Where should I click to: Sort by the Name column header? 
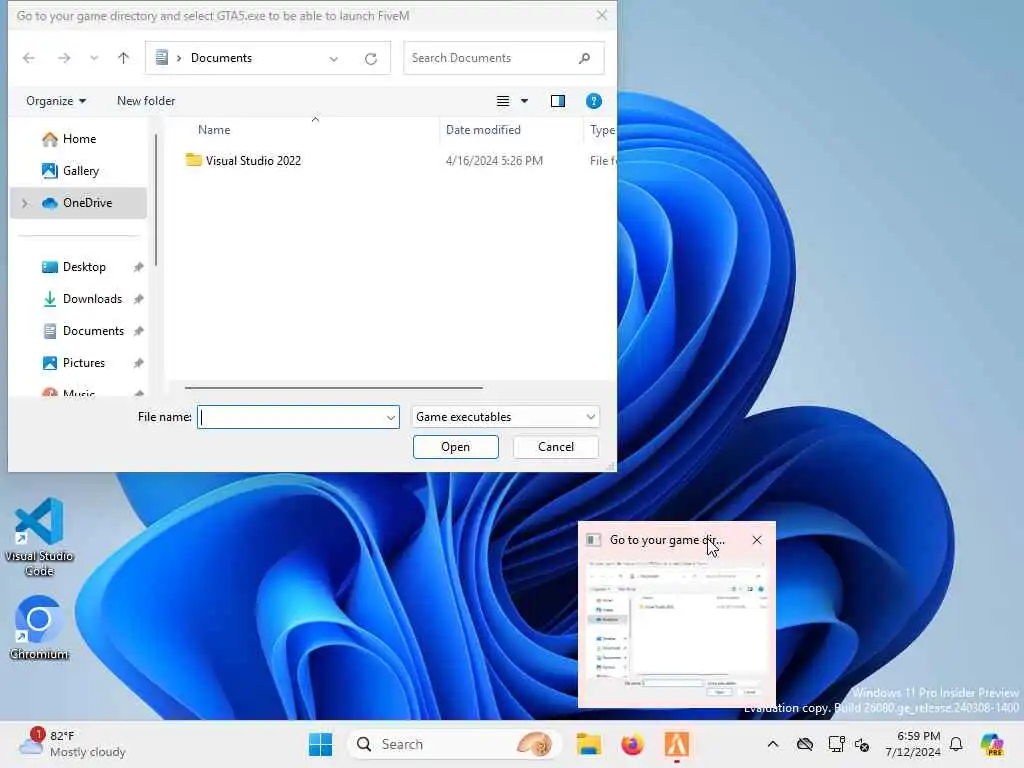[x=214, y=130]
